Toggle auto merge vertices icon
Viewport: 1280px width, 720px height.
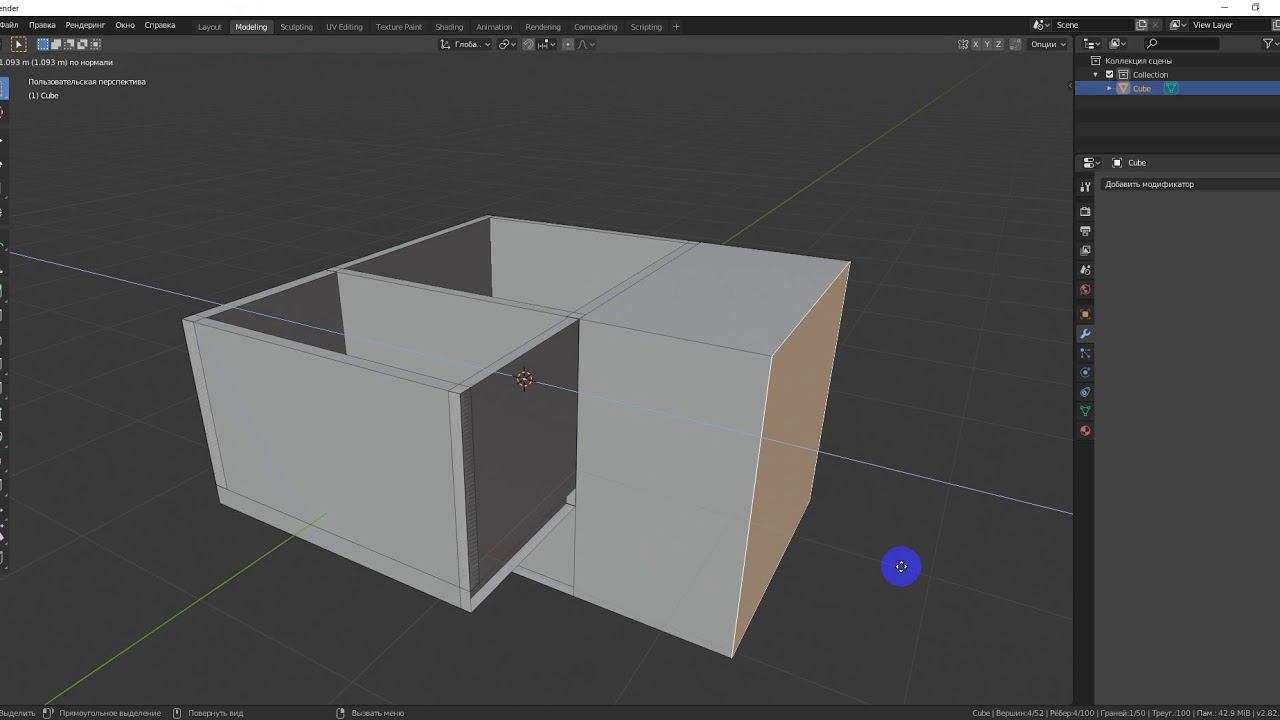tap(1015, 44)
